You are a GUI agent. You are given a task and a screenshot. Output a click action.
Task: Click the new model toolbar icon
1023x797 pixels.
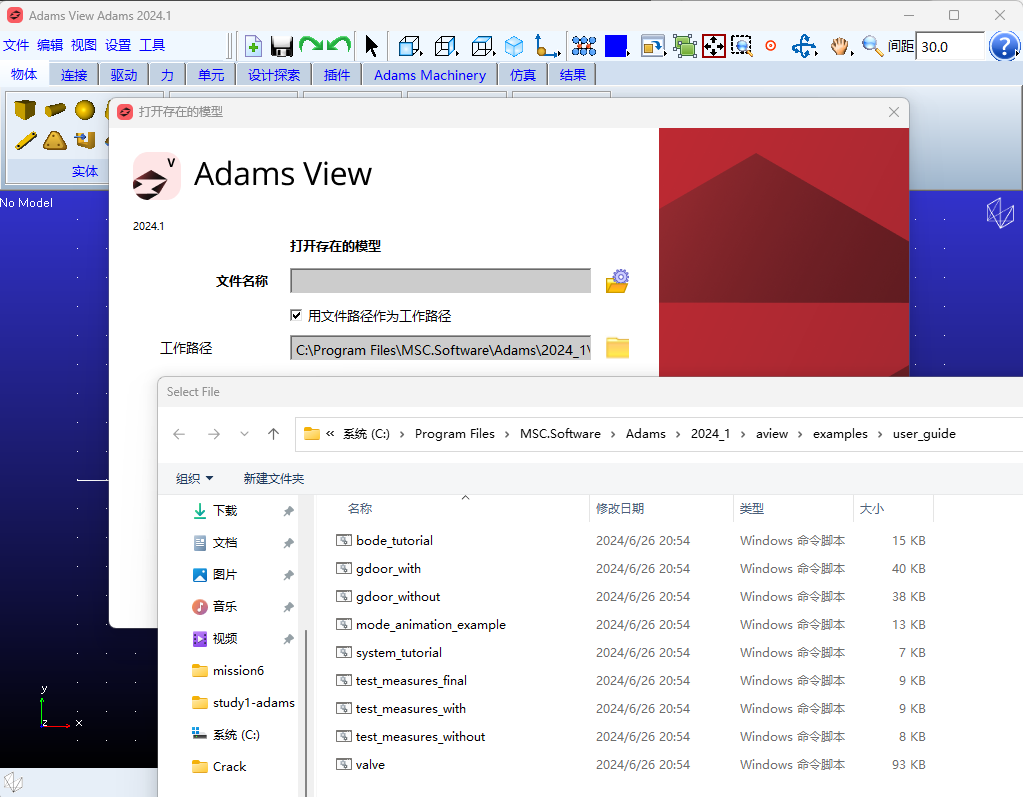tap(253, 46)
